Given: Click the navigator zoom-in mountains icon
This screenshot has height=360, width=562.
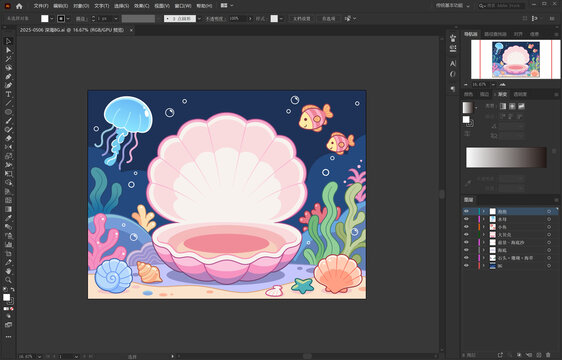Looking at the screenshot, I should pyautogui.click(x=503, y=85).
